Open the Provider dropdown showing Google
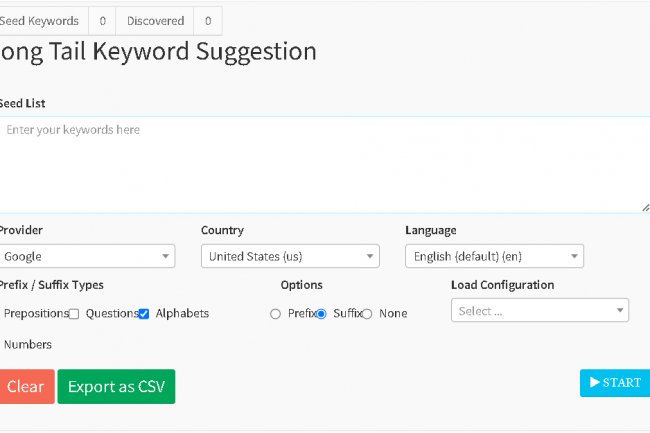The height and width of the screenshot is (433, 650). point(86,256)
